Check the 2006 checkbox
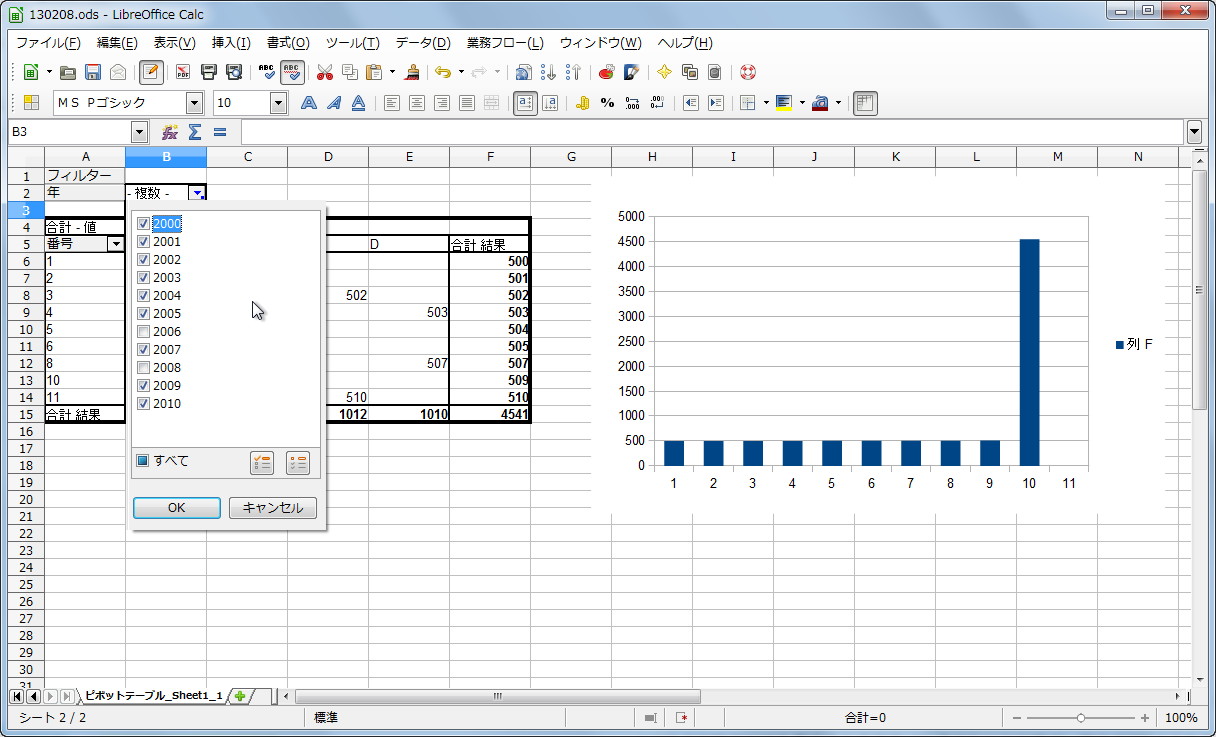This screenshot has height=737, width=1216. (143, 332)
